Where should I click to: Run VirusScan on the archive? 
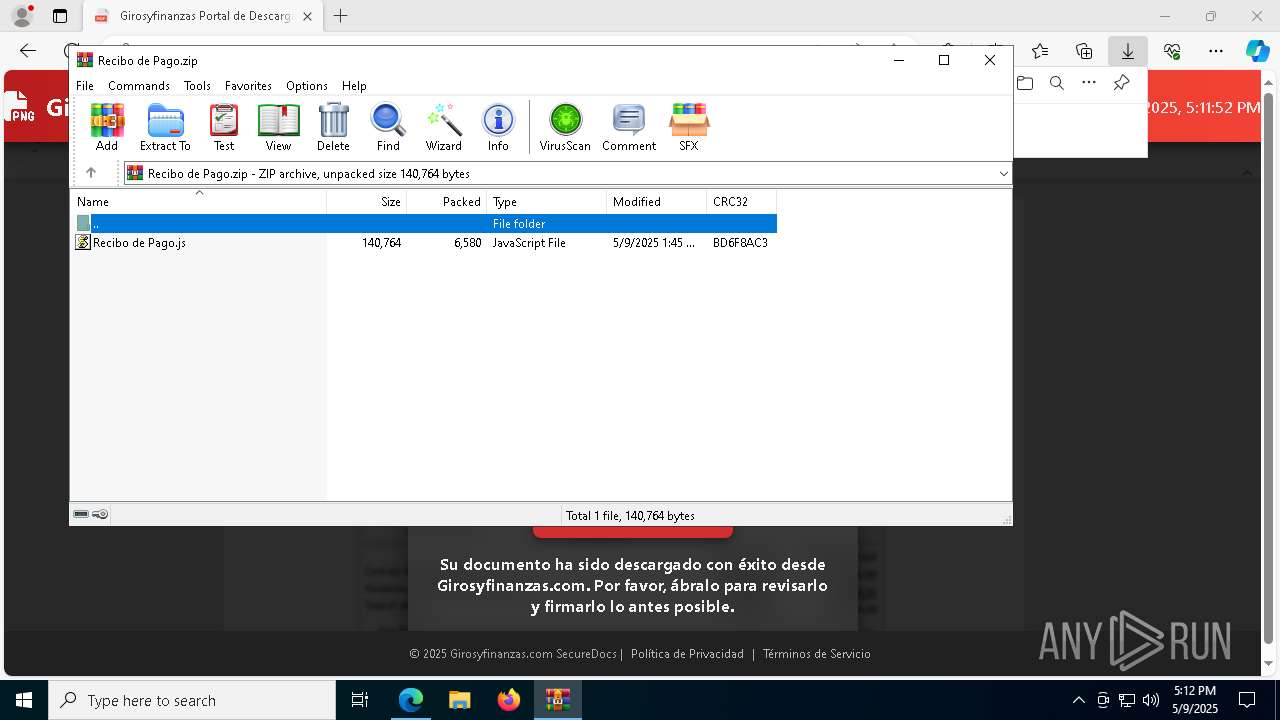(565, 127)
